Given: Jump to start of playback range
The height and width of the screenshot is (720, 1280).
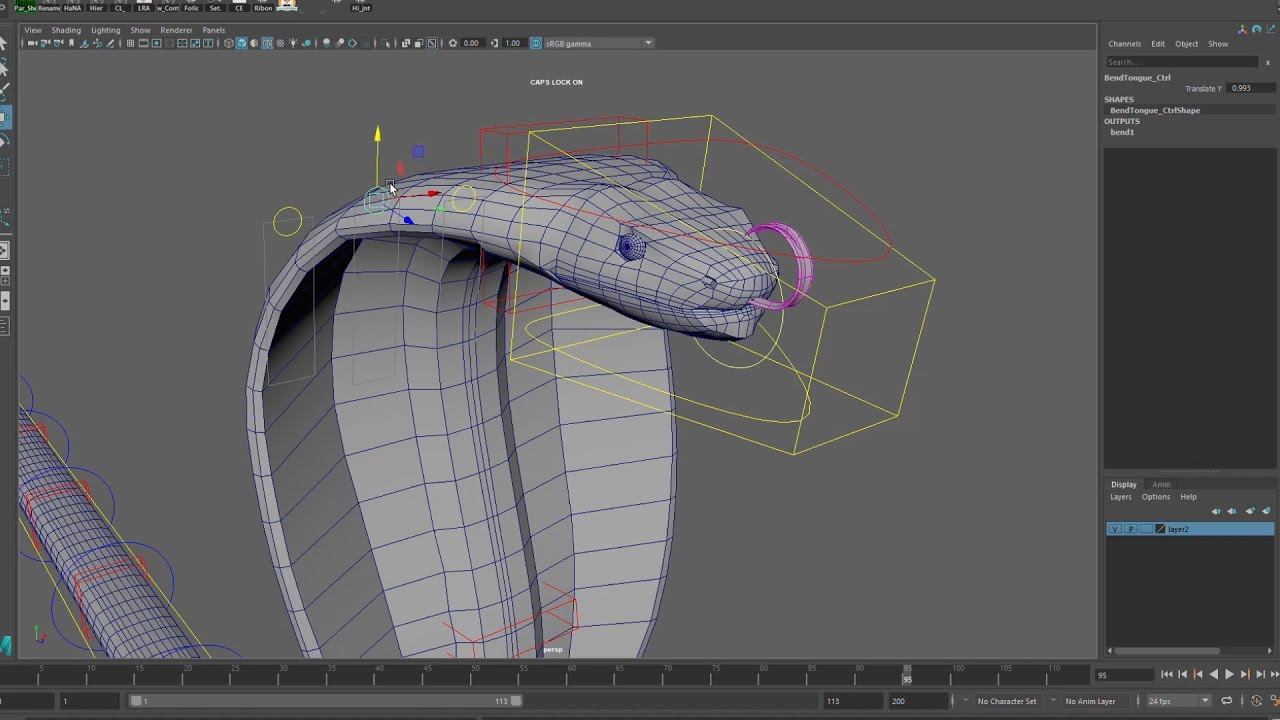Looking at the screenshot, I should point(1166,675).
